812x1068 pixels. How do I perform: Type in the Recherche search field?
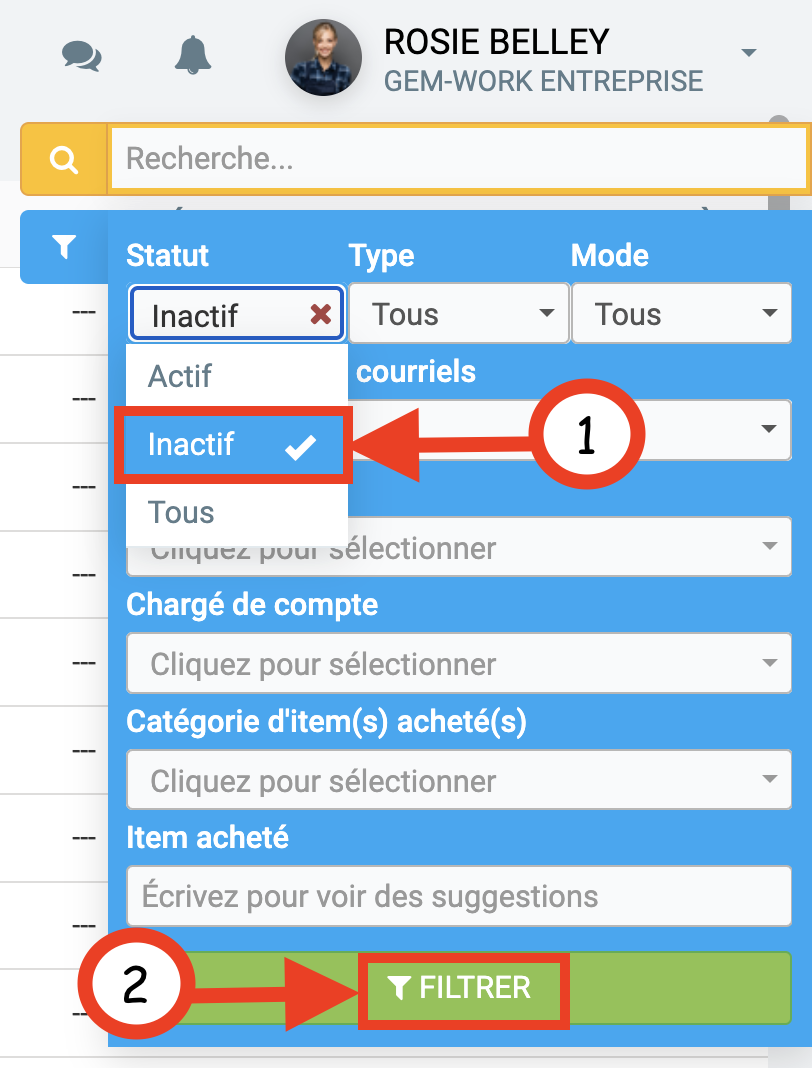click(458, 158)
